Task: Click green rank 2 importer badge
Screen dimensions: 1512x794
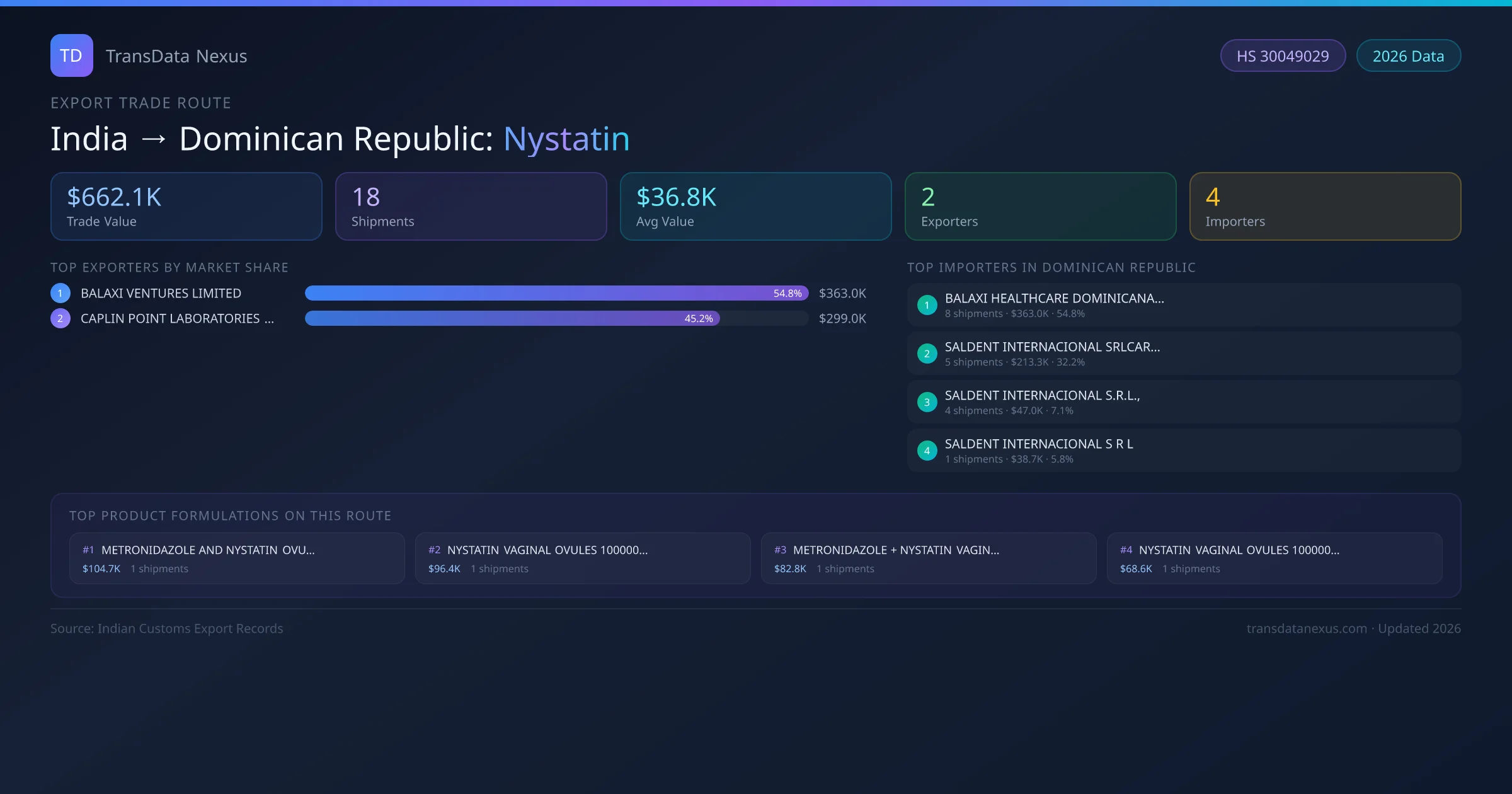Action: [927, 354]
